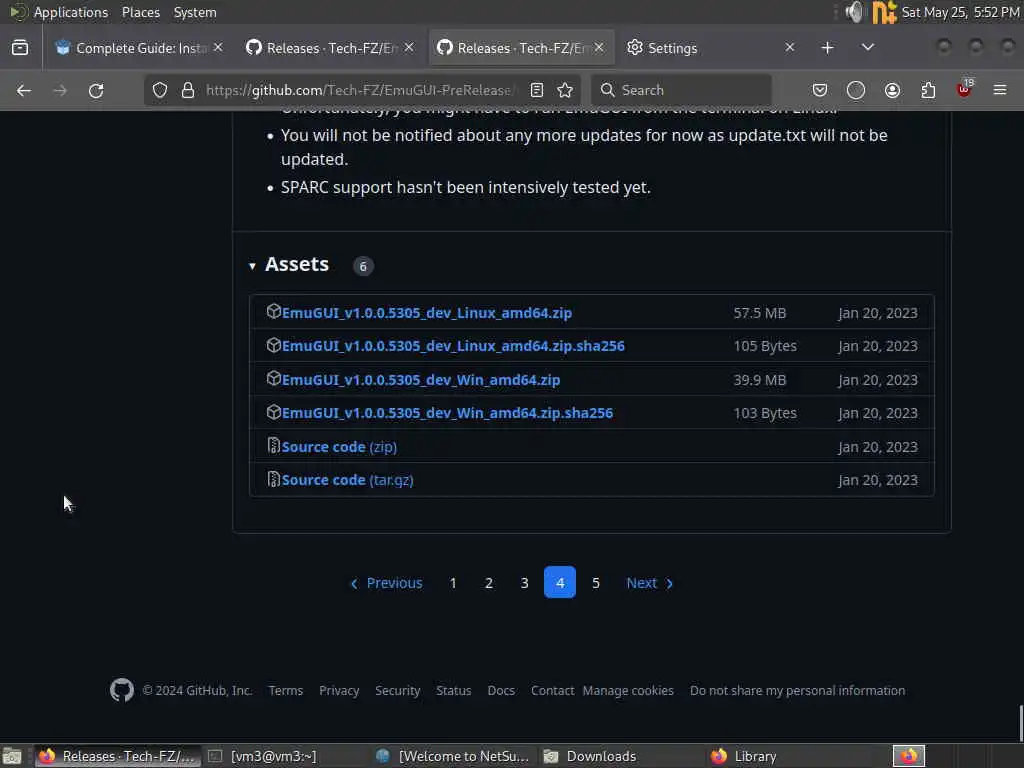The image size is (1024, 768).
Task: Click the page vertical scrollbar thumb
Action: click(1020, 724)
